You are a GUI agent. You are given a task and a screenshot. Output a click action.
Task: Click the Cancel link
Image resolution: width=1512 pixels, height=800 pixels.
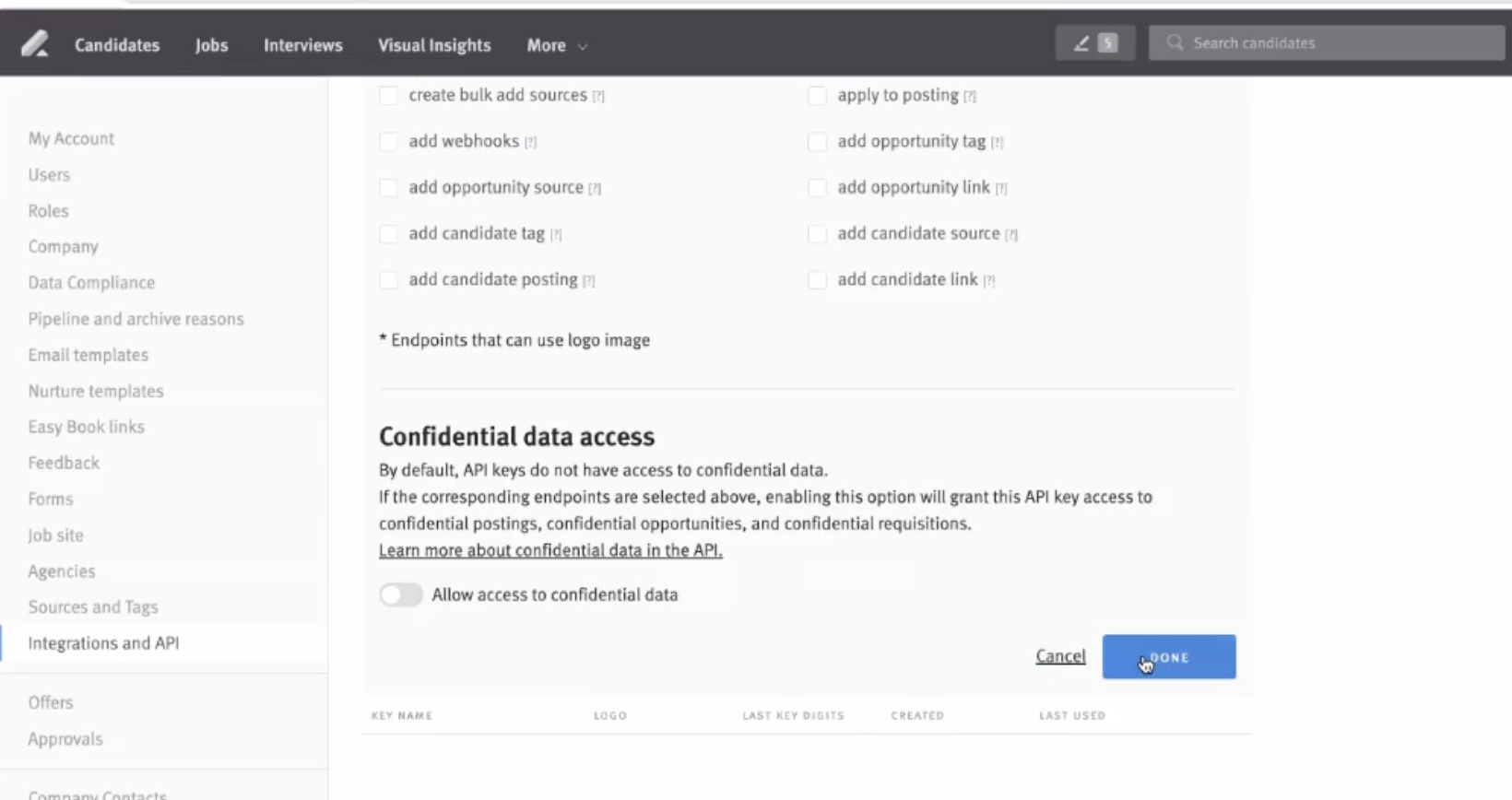[1060, 656]
